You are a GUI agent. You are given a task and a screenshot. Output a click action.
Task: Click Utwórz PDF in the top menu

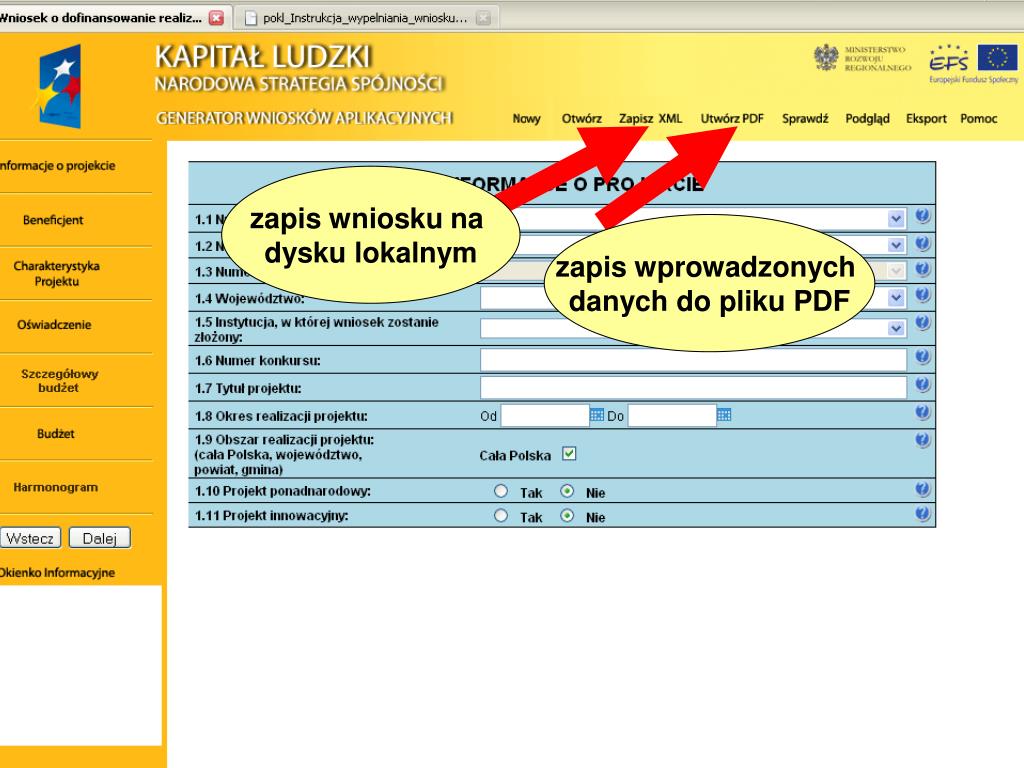tap(732, 119)
